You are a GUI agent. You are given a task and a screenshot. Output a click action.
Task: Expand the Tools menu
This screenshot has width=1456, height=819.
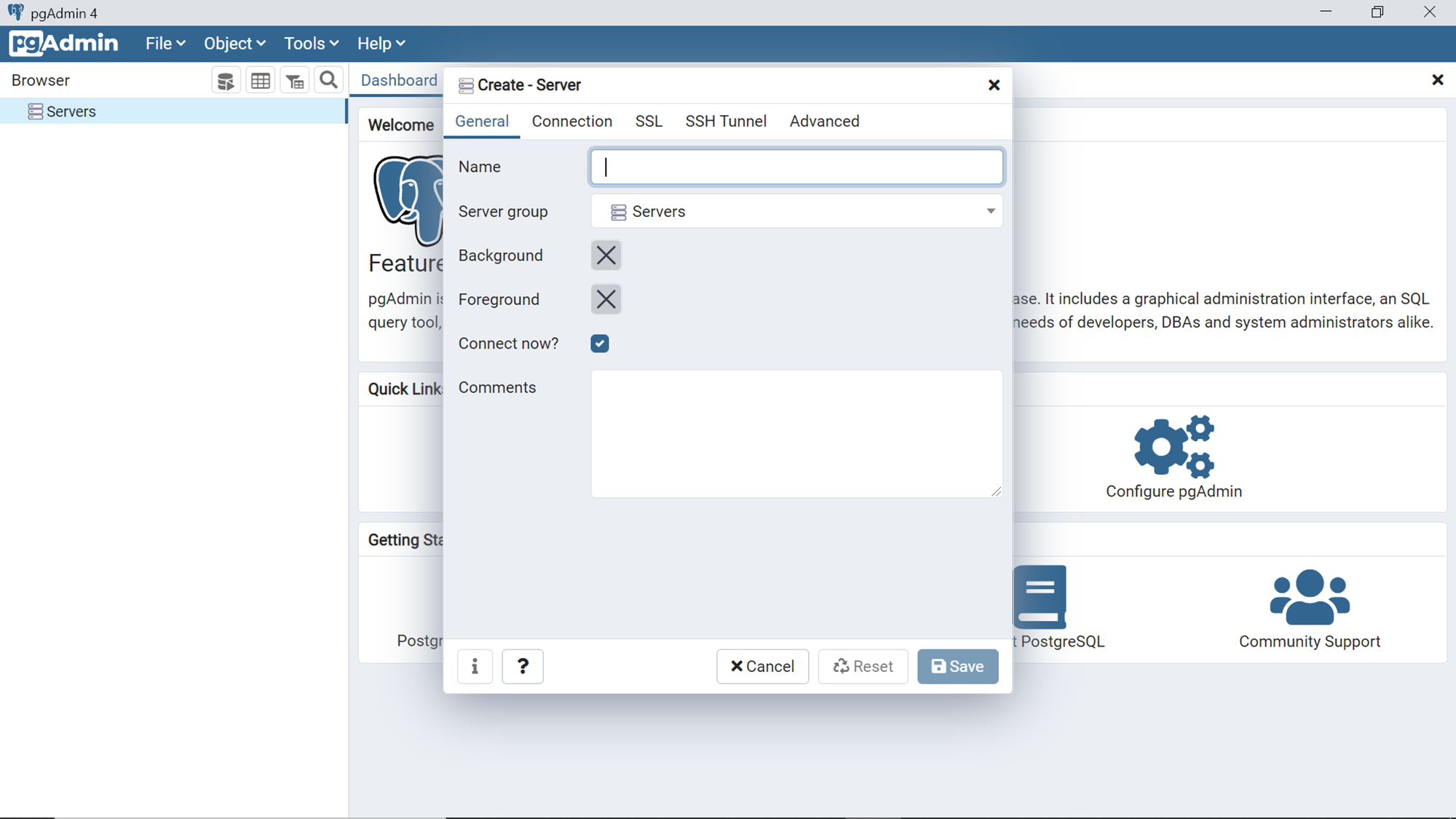(311, 44)
